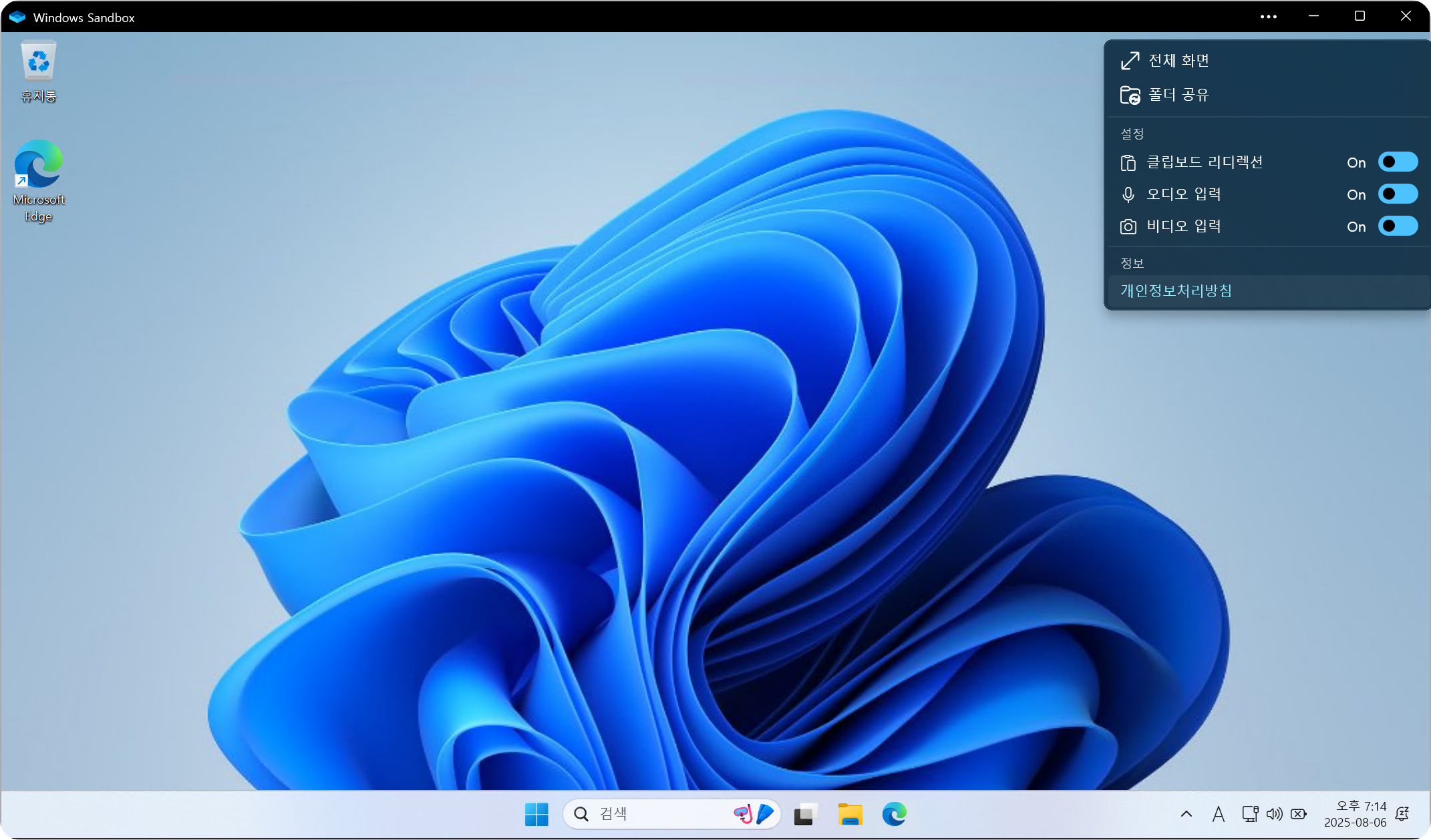1431x840 pixels.
Task: Open the Recycle Bin desktop icon
Action: (x=38, y=70)
